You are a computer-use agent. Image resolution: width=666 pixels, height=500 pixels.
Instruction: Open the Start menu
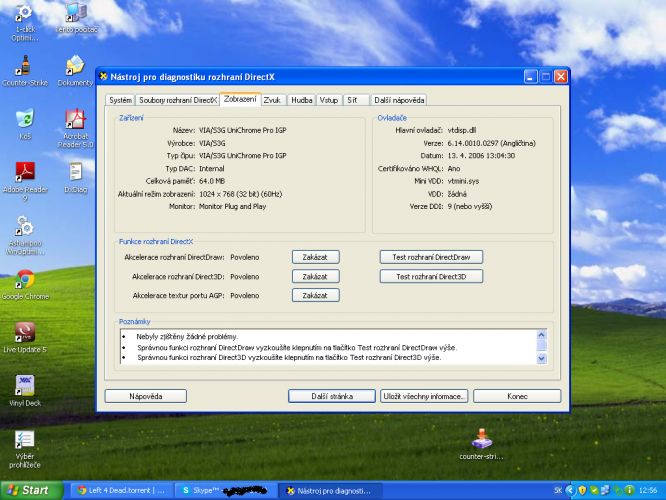pos(31,491)
